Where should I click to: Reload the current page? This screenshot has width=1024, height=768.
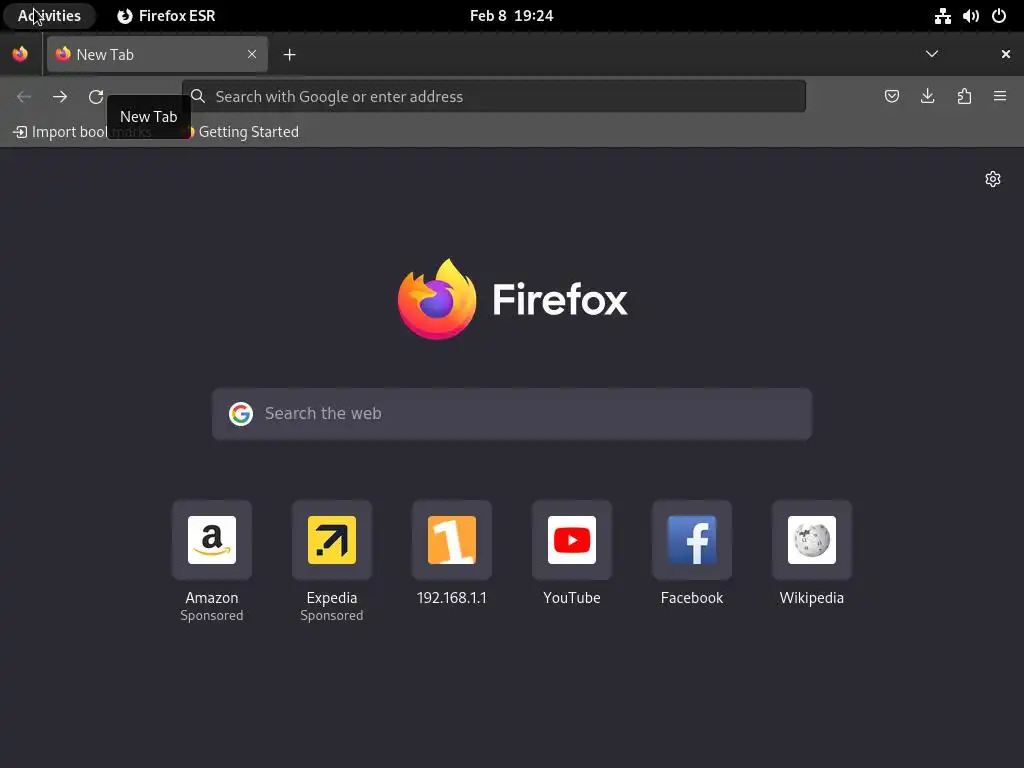96,97
